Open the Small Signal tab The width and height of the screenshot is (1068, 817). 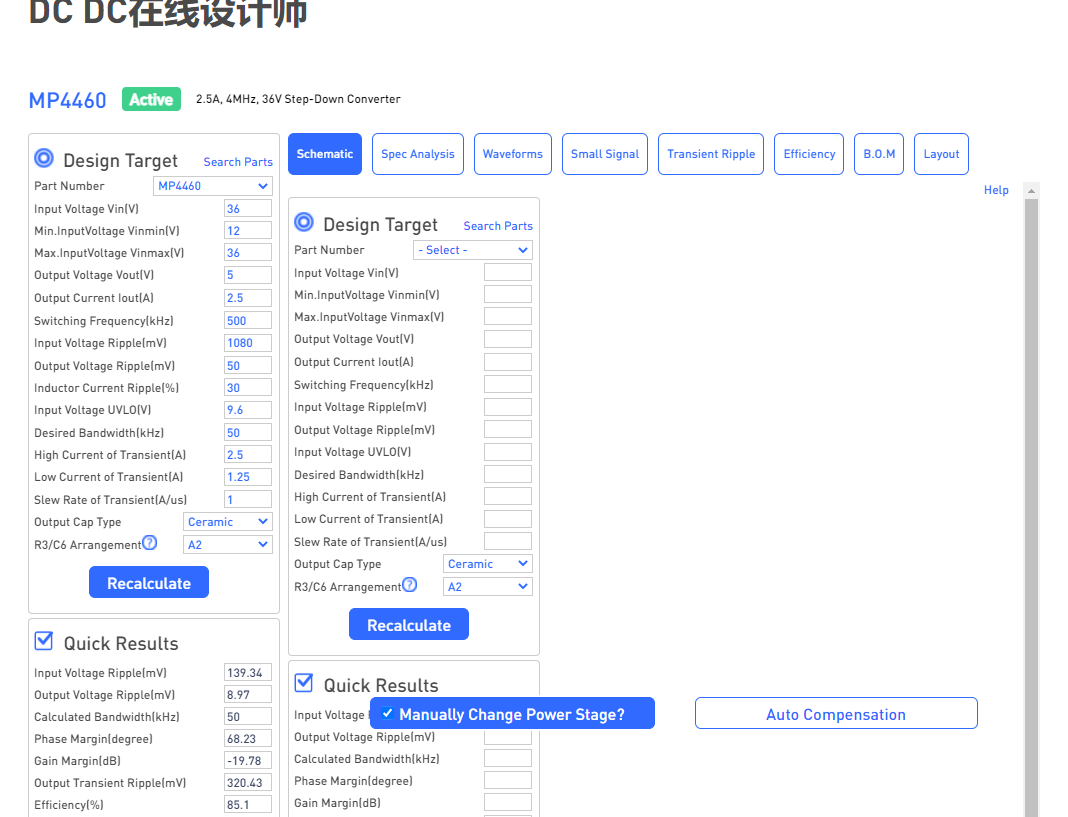point(605,154)
